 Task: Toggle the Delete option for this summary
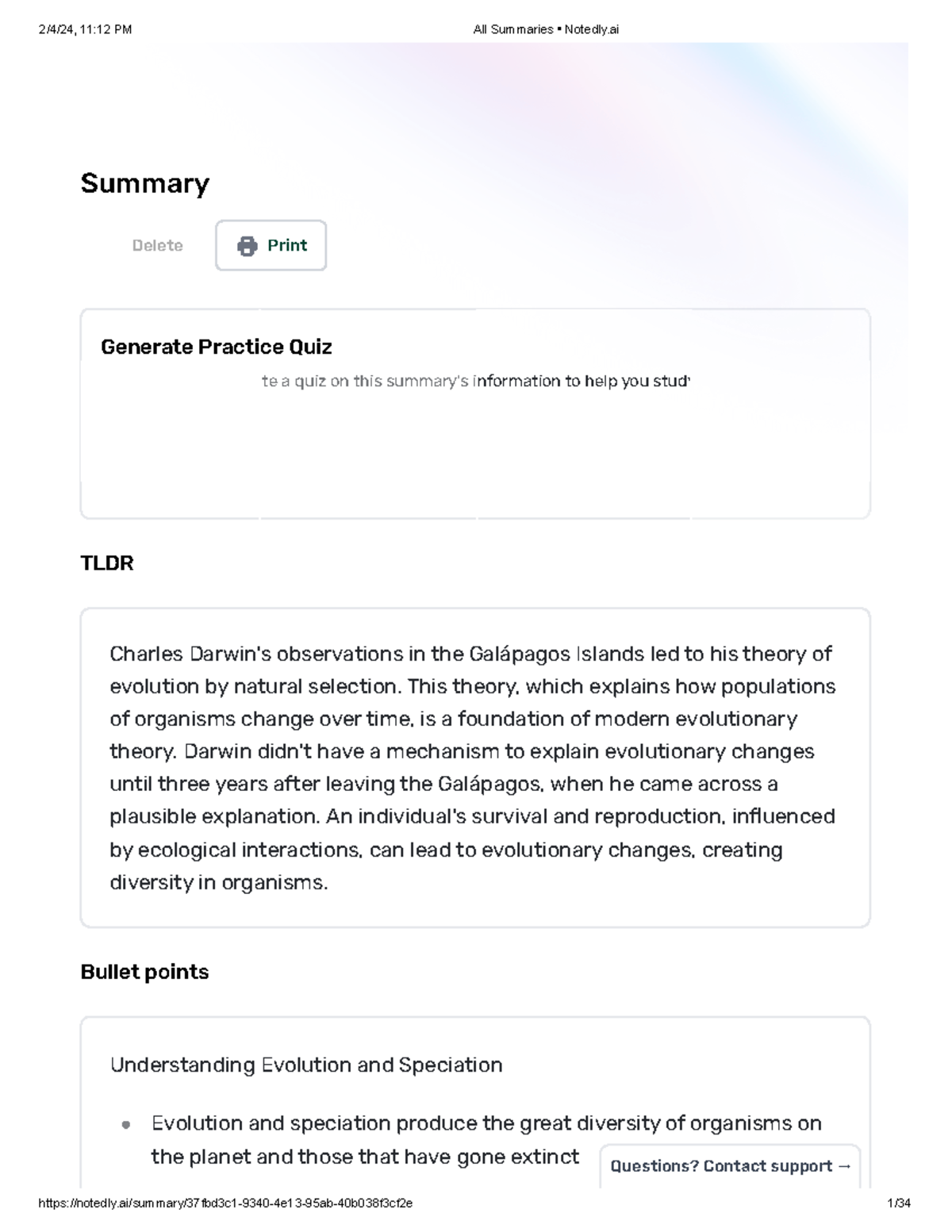(x=158, y=245)
